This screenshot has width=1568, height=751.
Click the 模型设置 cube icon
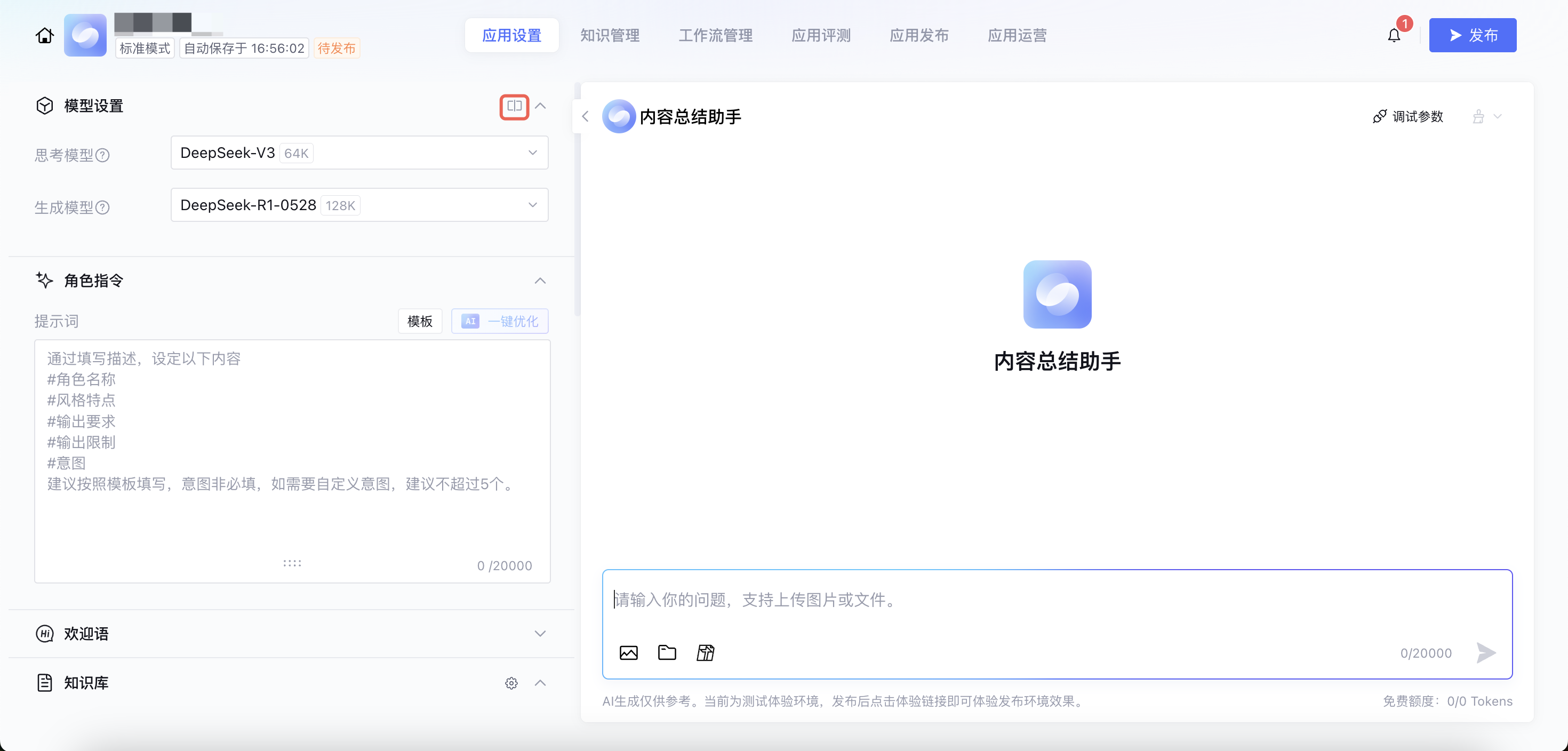44,106
